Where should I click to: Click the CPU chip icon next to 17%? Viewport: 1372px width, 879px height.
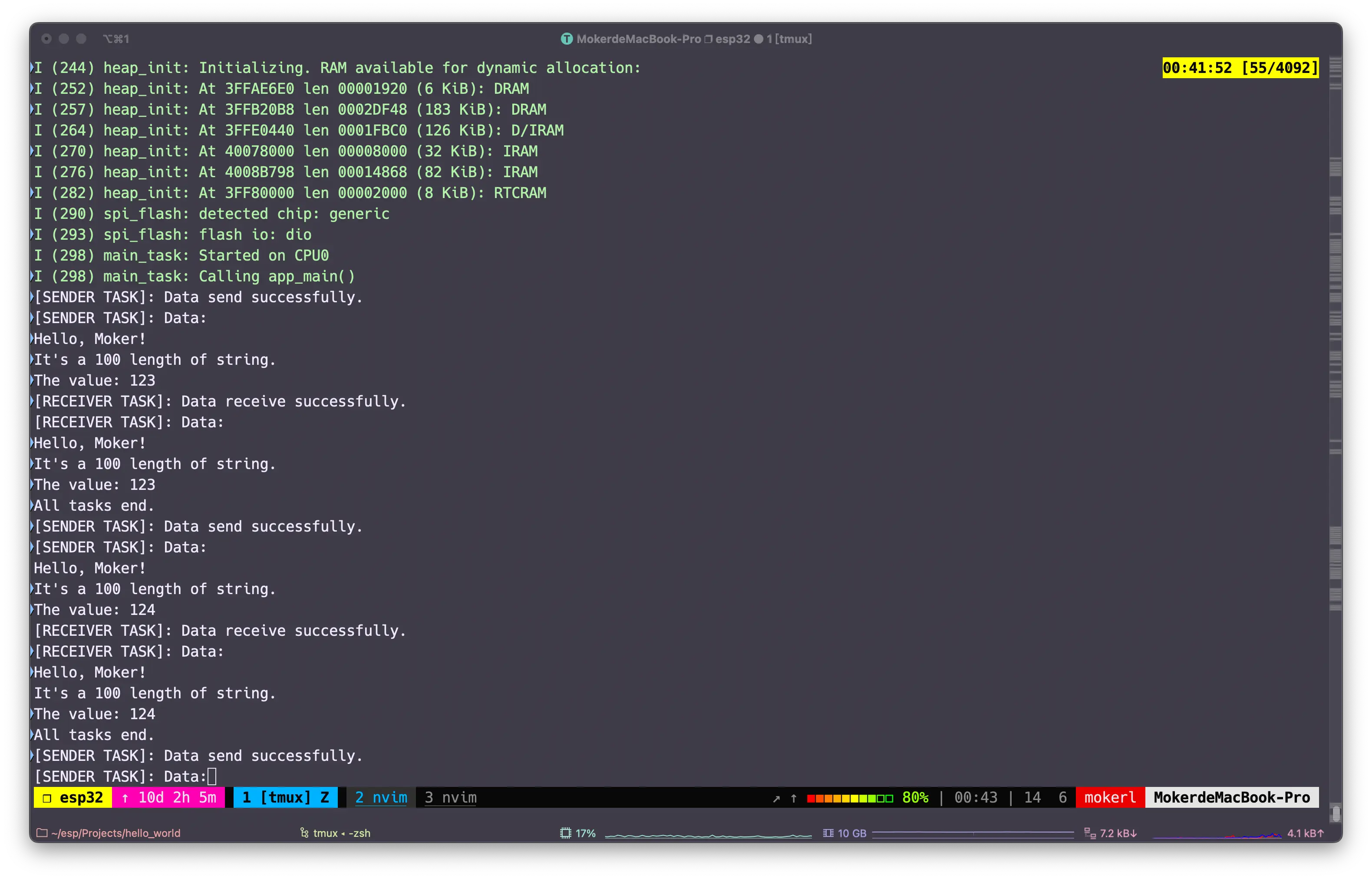point(565,833)
